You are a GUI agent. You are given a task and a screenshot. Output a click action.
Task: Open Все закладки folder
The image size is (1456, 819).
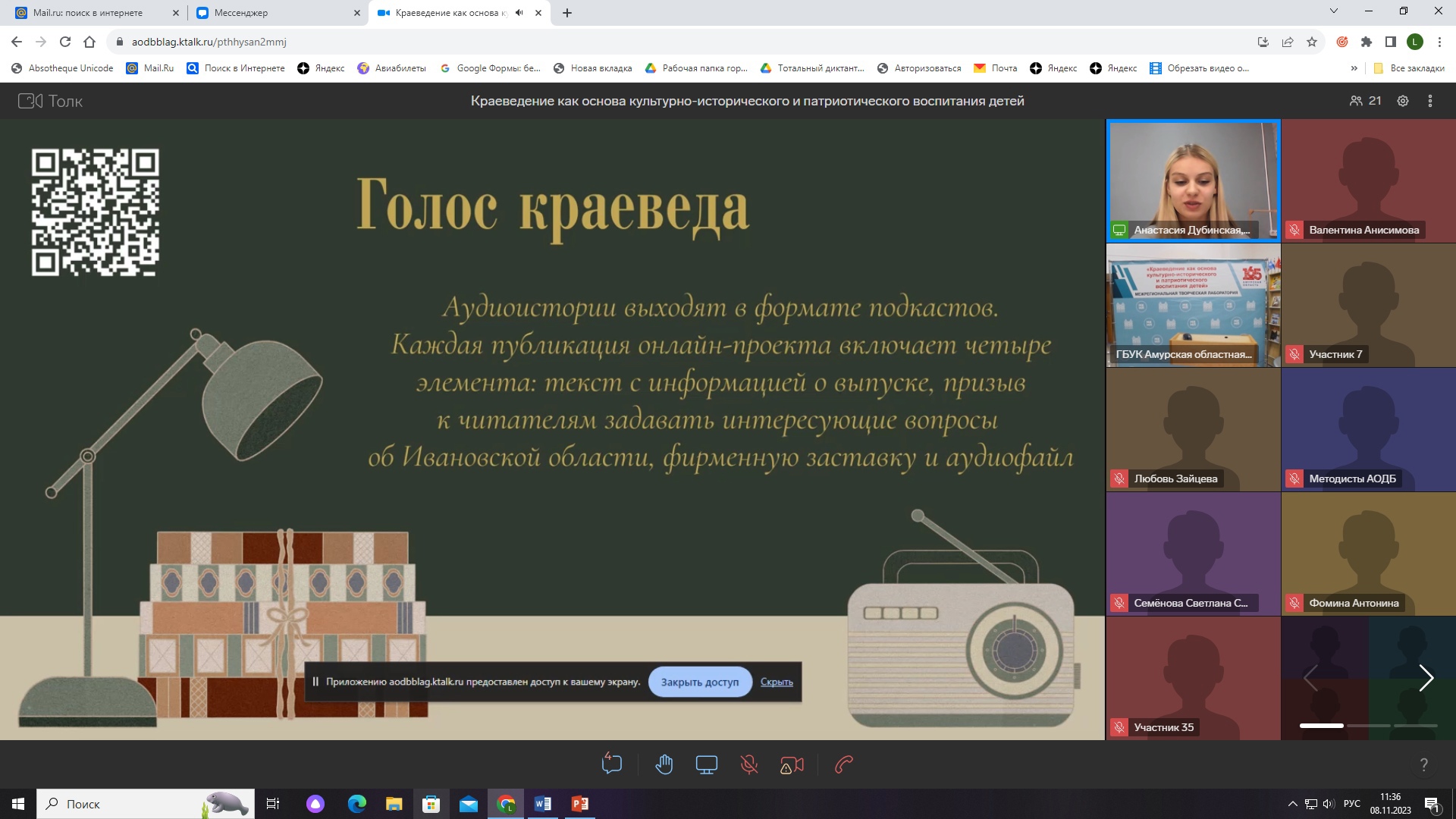1410,68
